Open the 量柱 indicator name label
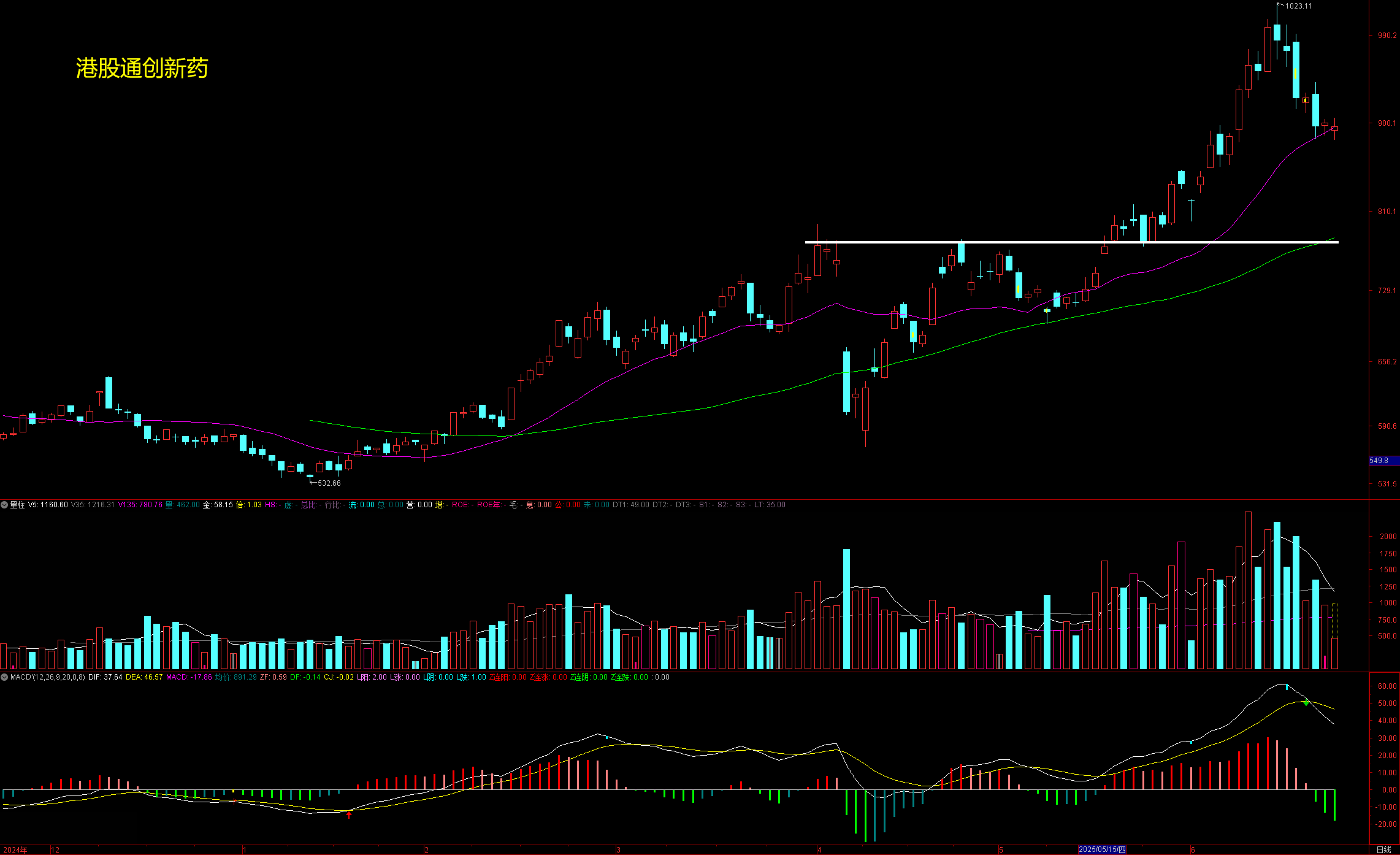 17,505
